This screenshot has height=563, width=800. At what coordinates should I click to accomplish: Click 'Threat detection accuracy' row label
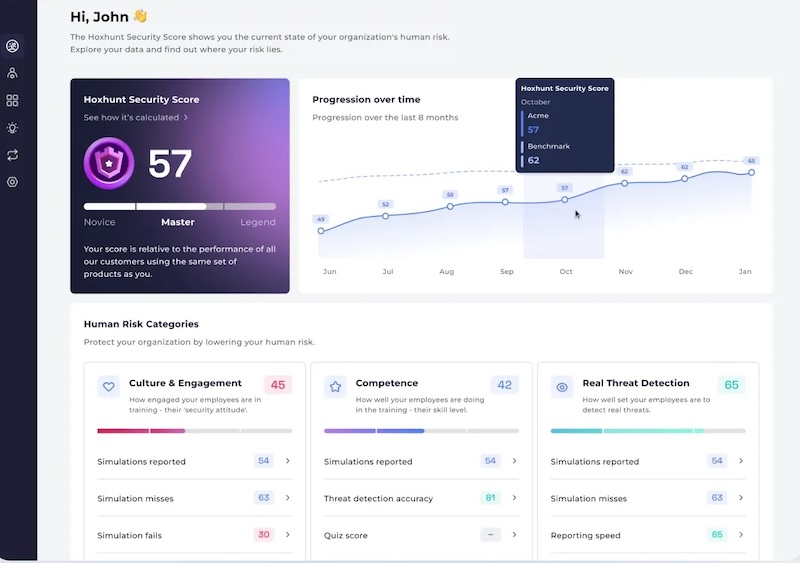378,499
